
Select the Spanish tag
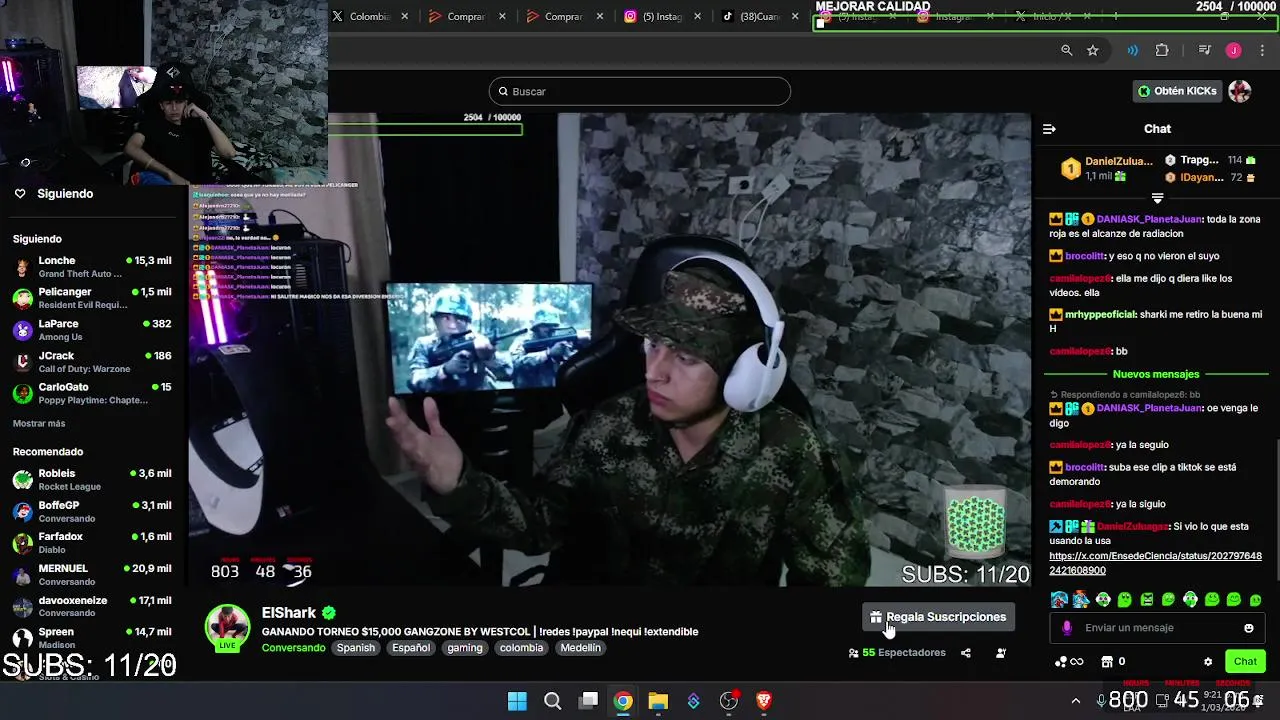(355, 648)
